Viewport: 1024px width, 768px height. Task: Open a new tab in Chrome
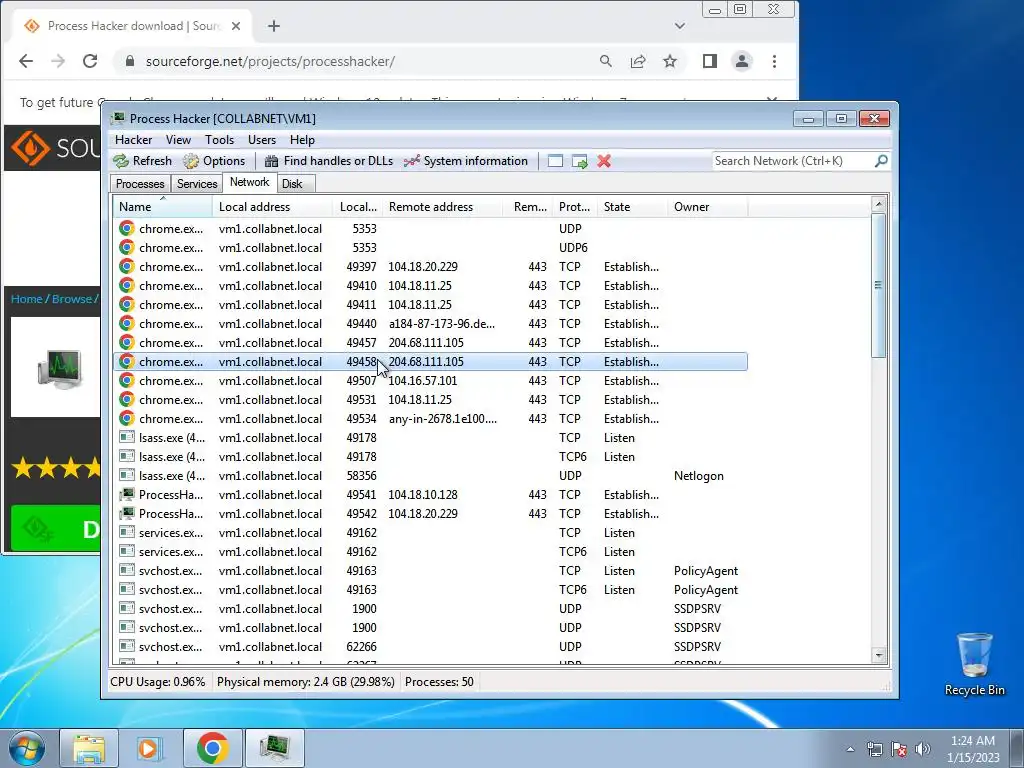click(274, 26)
